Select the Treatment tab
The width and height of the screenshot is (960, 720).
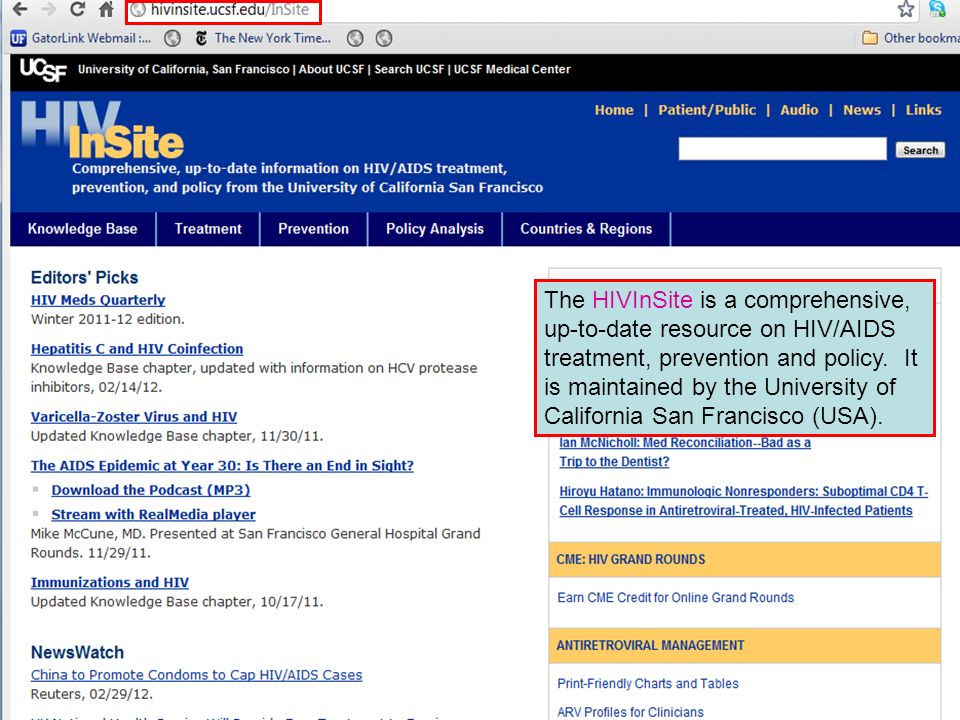[x=208, y=229]
